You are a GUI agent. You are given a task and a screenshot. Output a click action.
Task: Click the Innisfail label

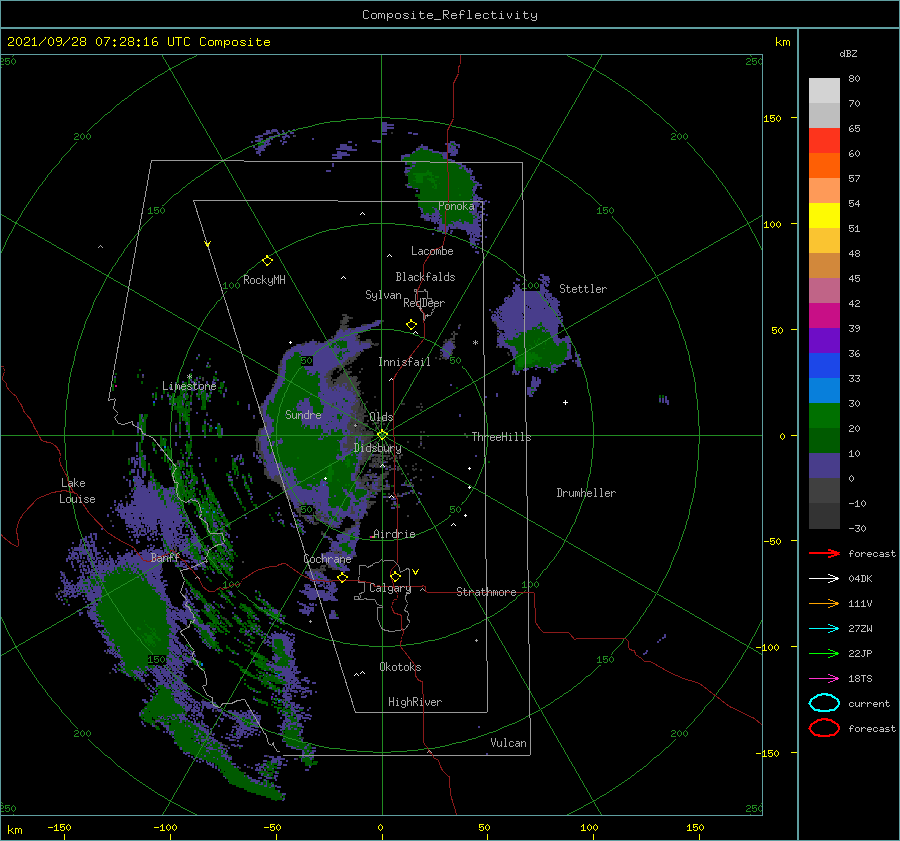tap(404, 362)
